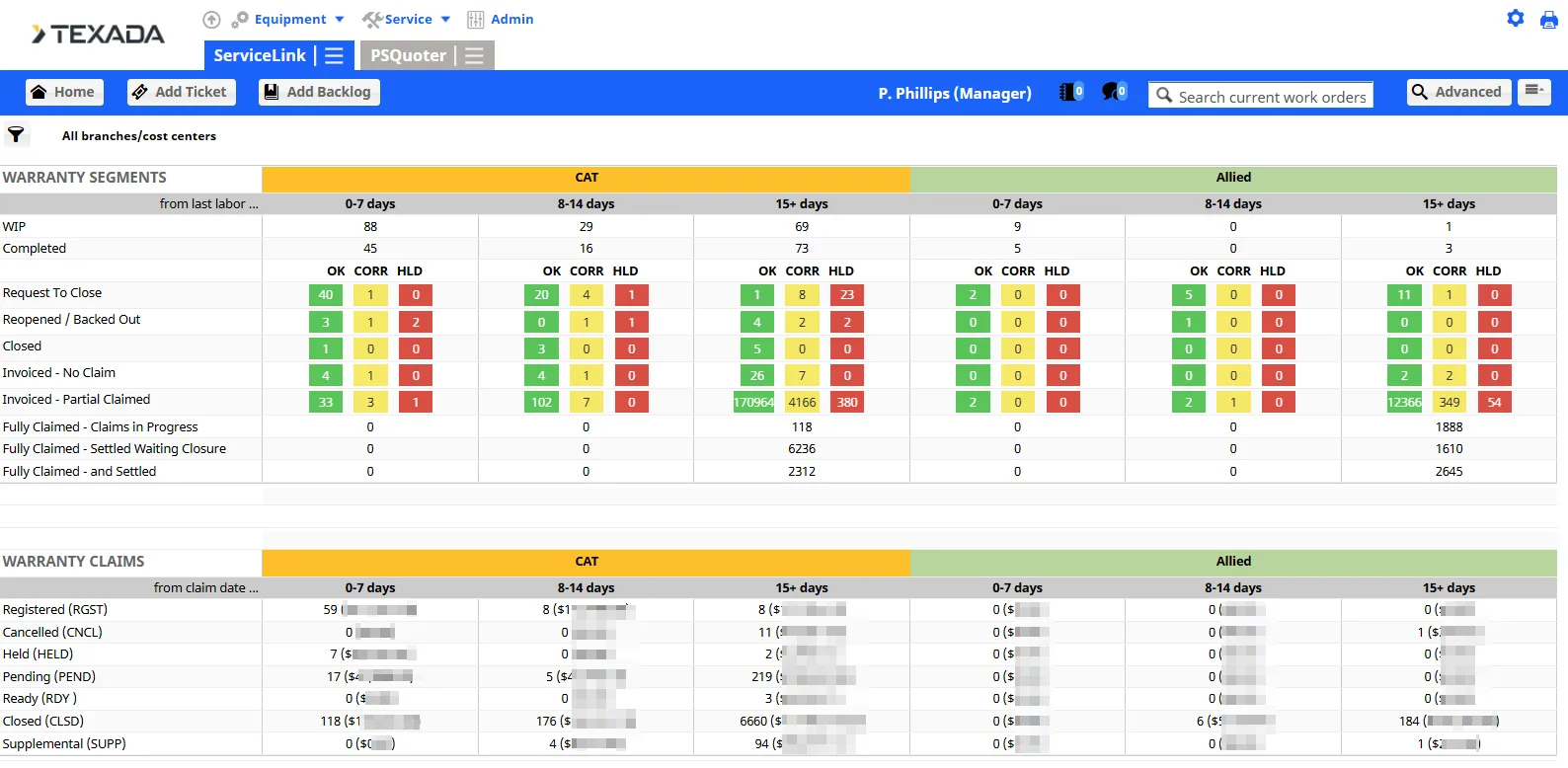This screenshot has width=1568, height=768.
Task: Open the notebook notifications icon
Action: (x=1070, y=92)
